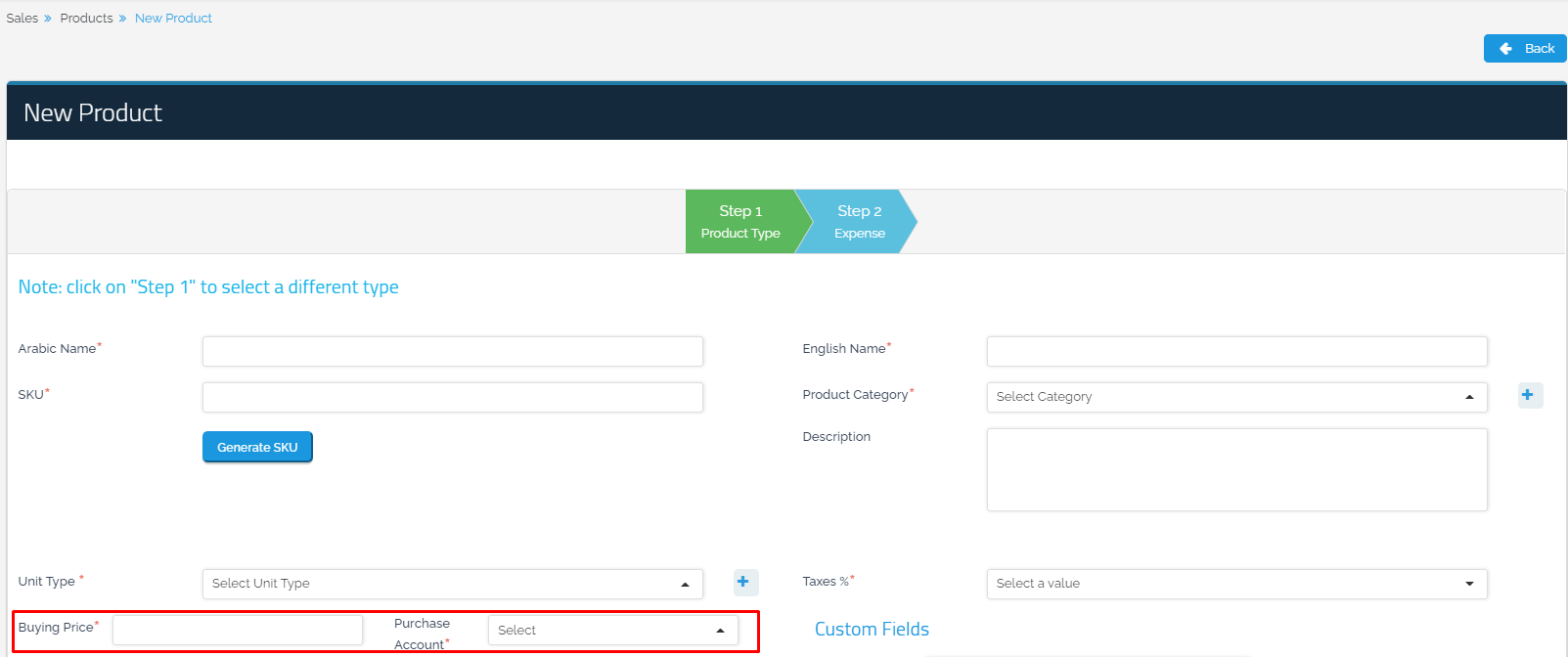
Task: Expand the Select Unit Type dropdown
Action: click(452, 584)
